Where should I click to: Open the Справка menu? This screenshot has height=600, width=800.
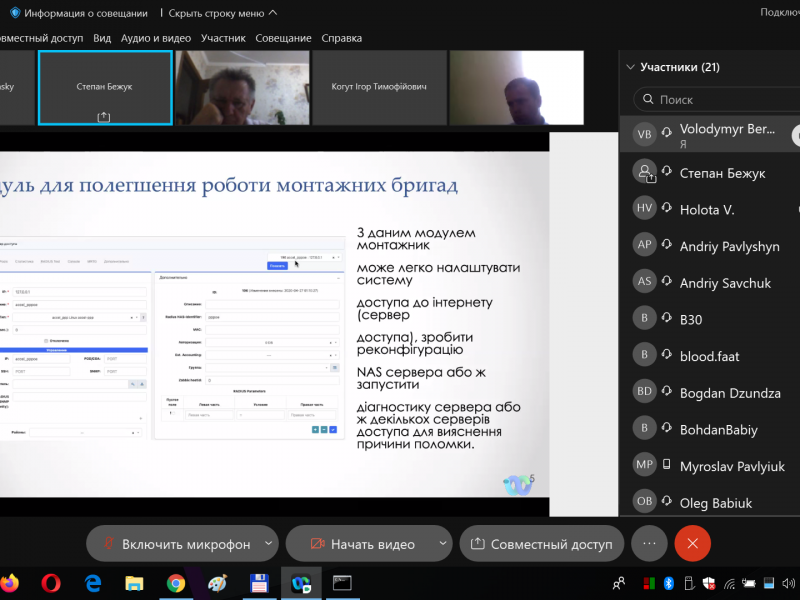tap(341, 38)
